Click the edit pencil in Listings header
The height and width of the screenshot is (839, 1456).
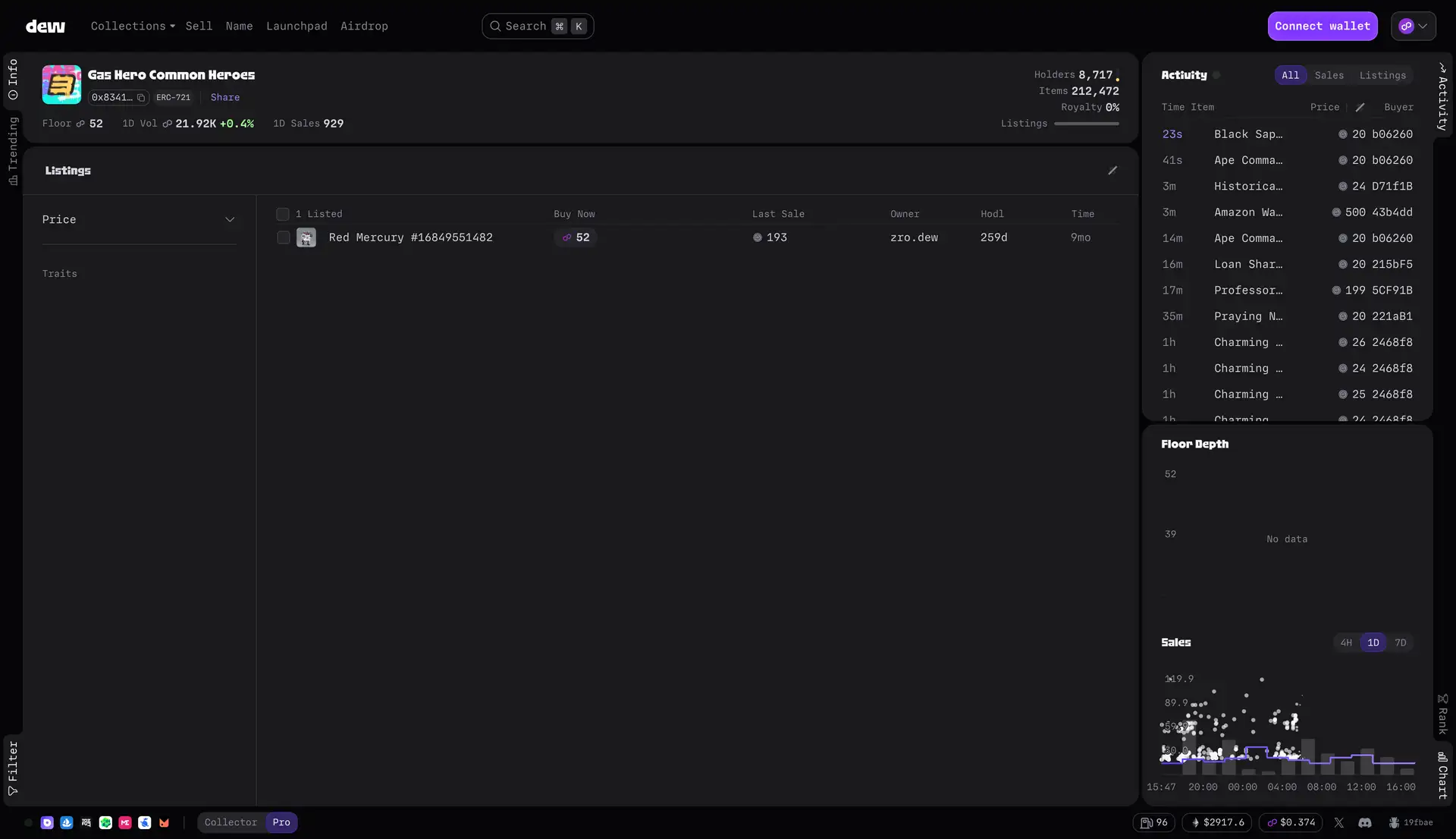[1112, 171]
